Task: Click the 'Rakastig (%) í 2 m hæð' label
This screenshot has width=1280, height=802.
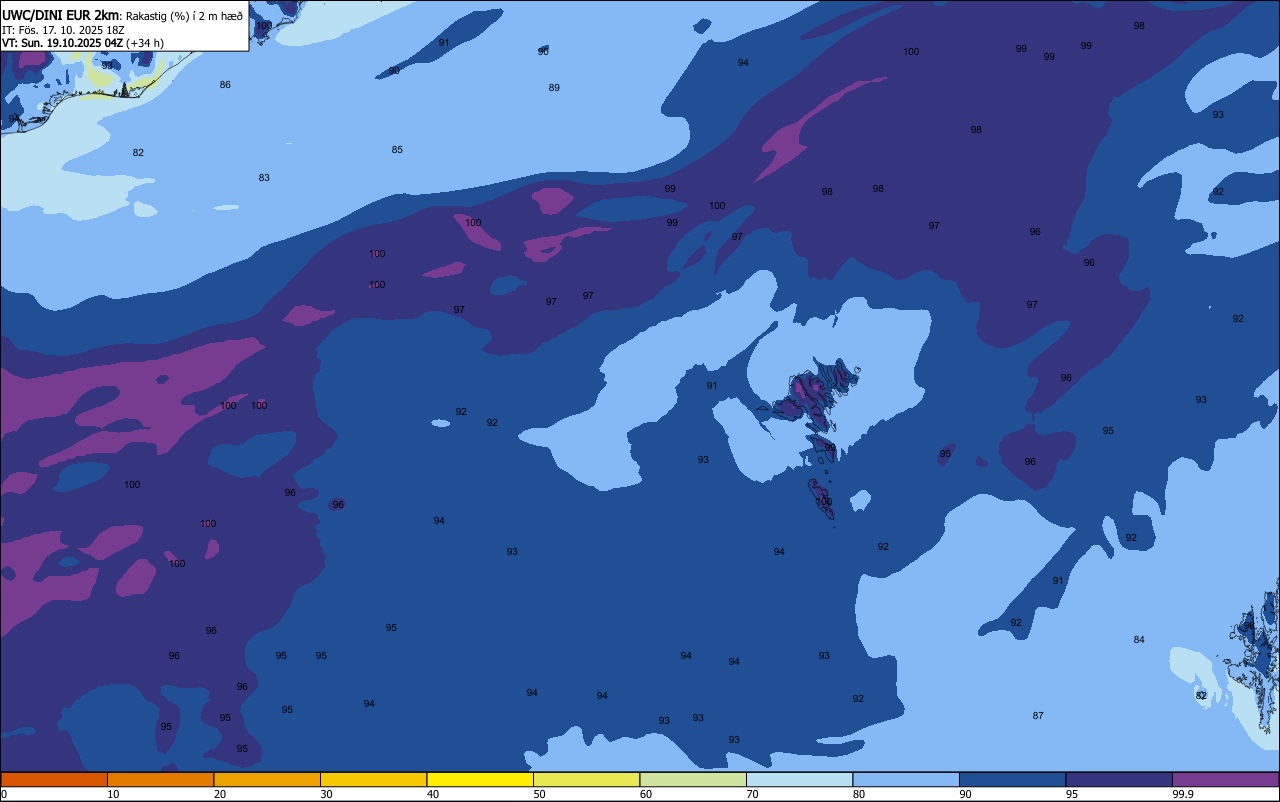Action: [184, 16]
